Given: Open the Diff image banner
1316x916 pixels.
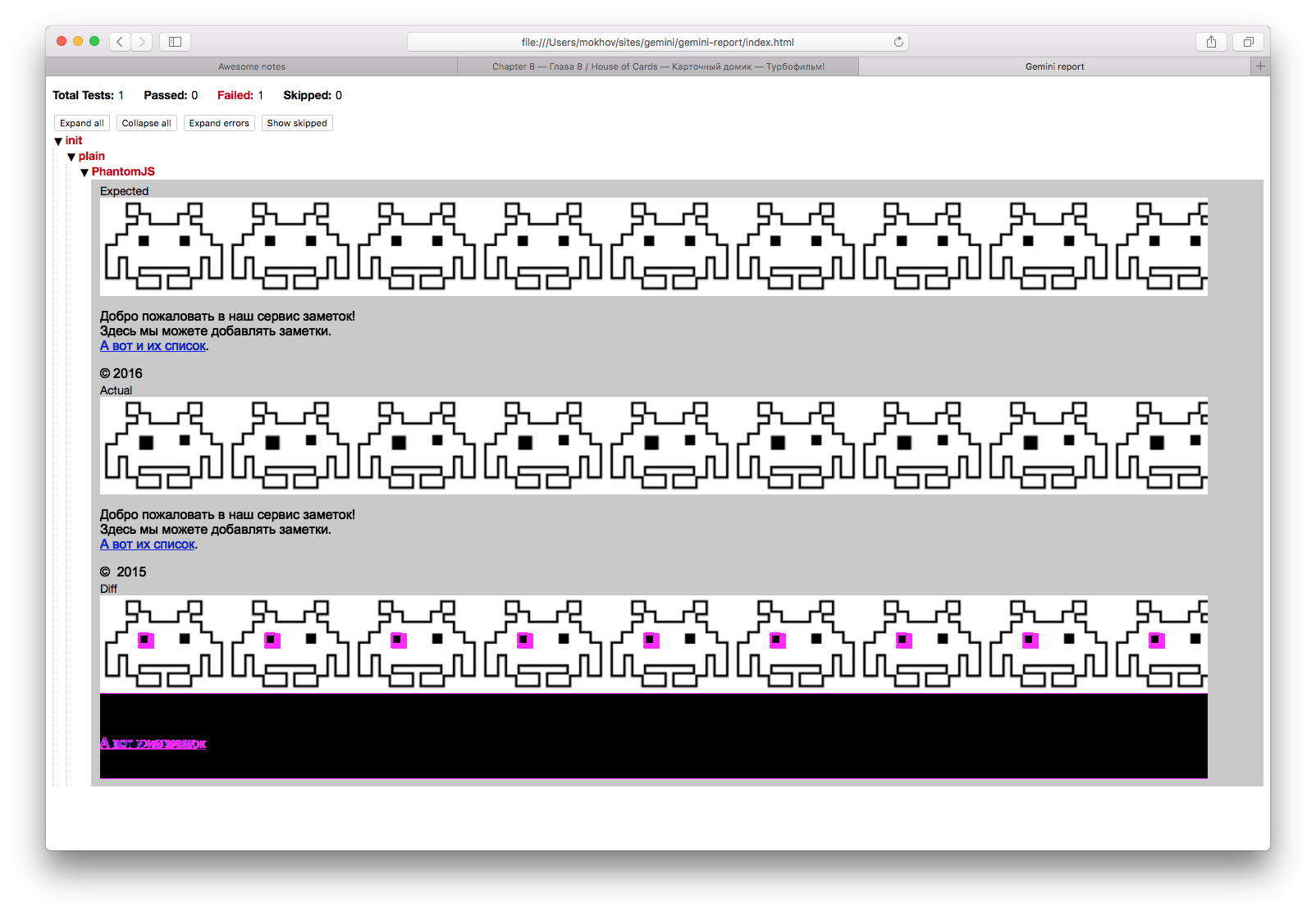Looking at the screenshot, I should 654,644.
